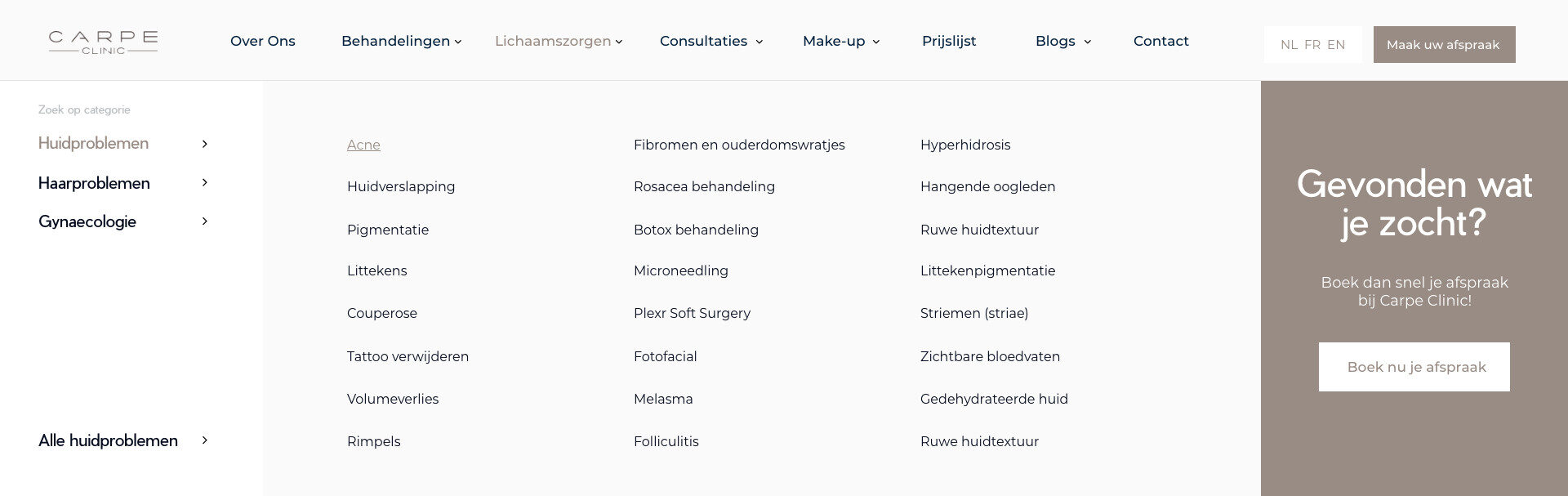
Task: Open the Blogs dropdown chevron
Action: tap(1087, 42)
